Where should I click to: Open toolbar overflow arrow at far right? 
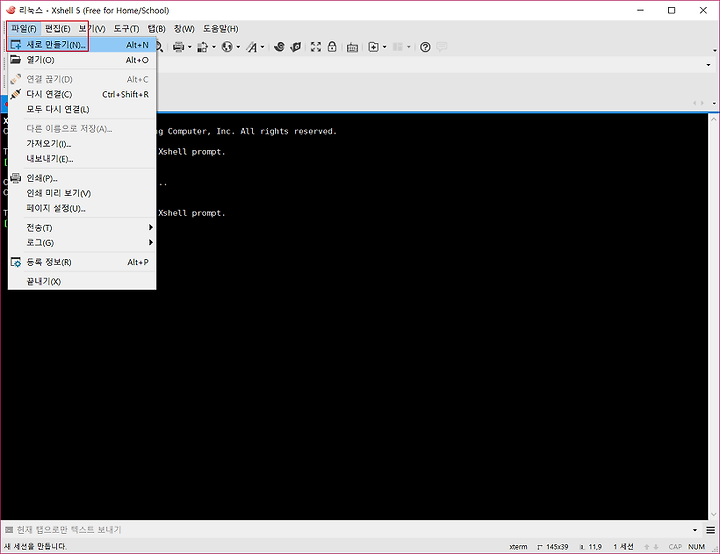pos(714,50)
